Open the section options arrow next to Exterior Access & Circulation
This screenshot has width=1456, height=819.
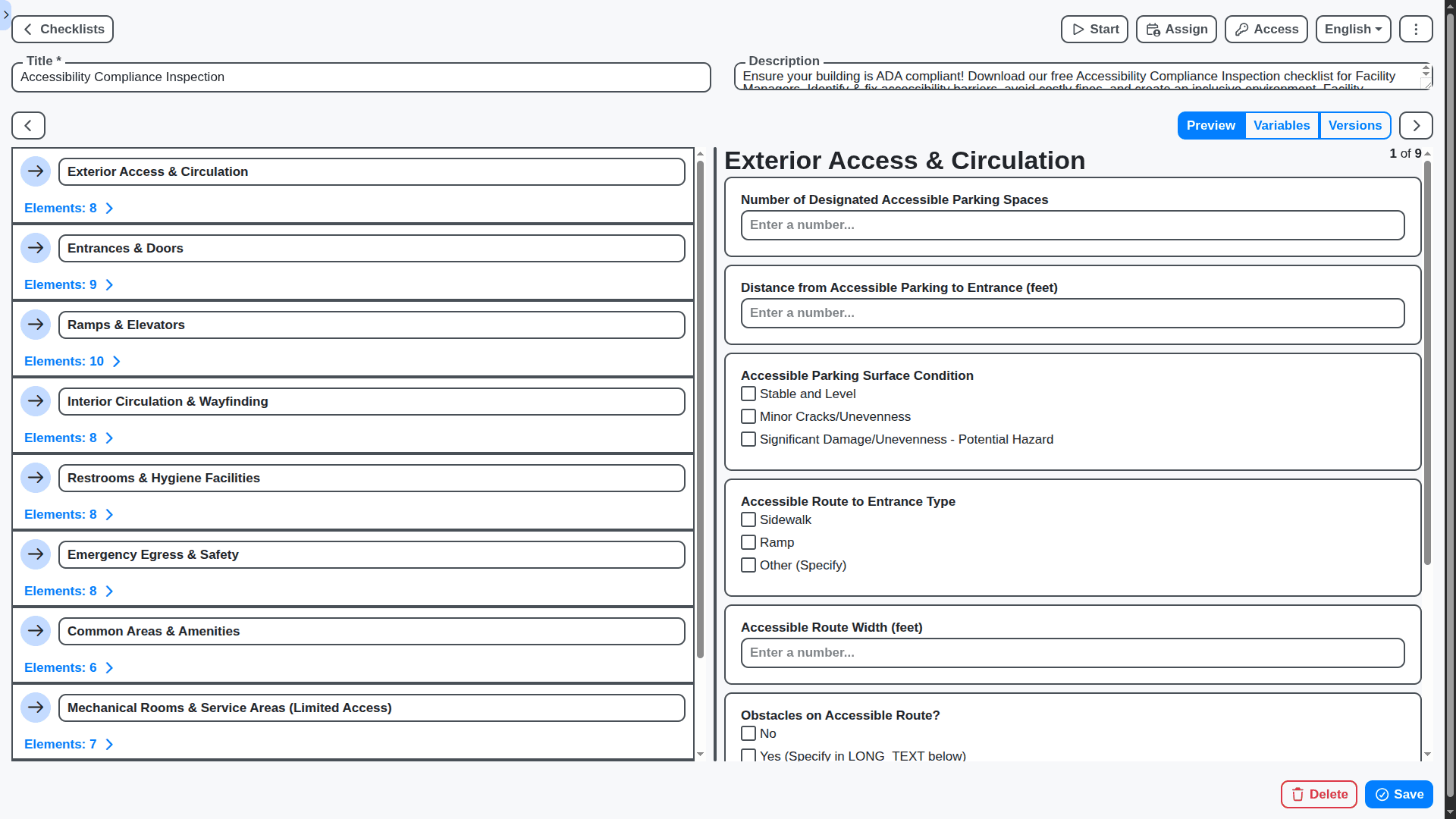(36, 171)
